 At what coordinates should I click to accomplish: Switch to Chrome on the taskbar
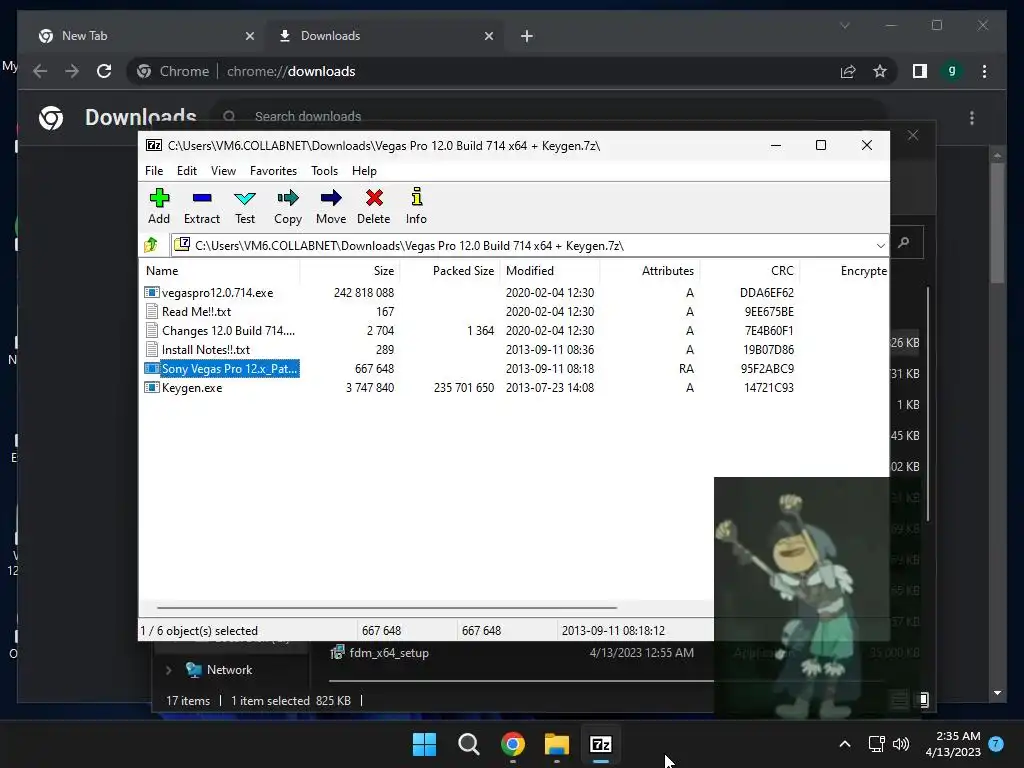pos(513,744)
